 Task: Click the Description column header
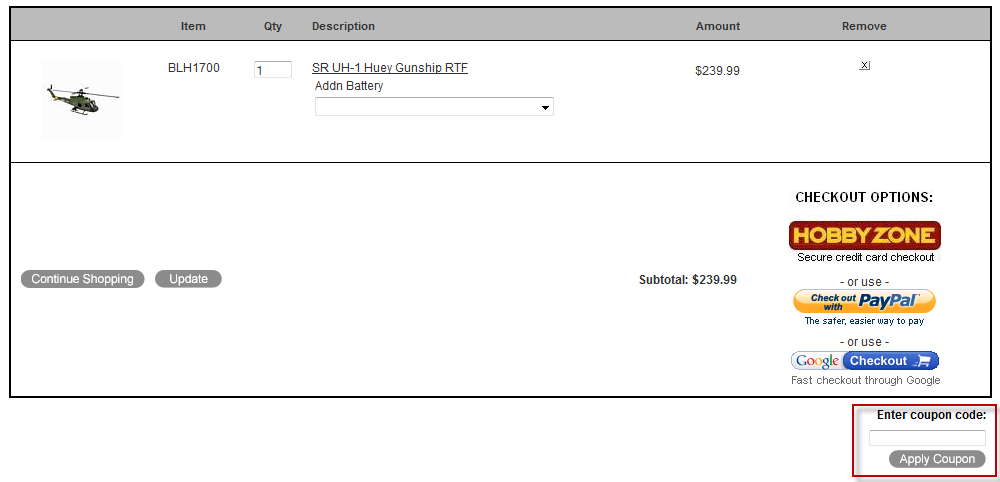pos(343,26)
